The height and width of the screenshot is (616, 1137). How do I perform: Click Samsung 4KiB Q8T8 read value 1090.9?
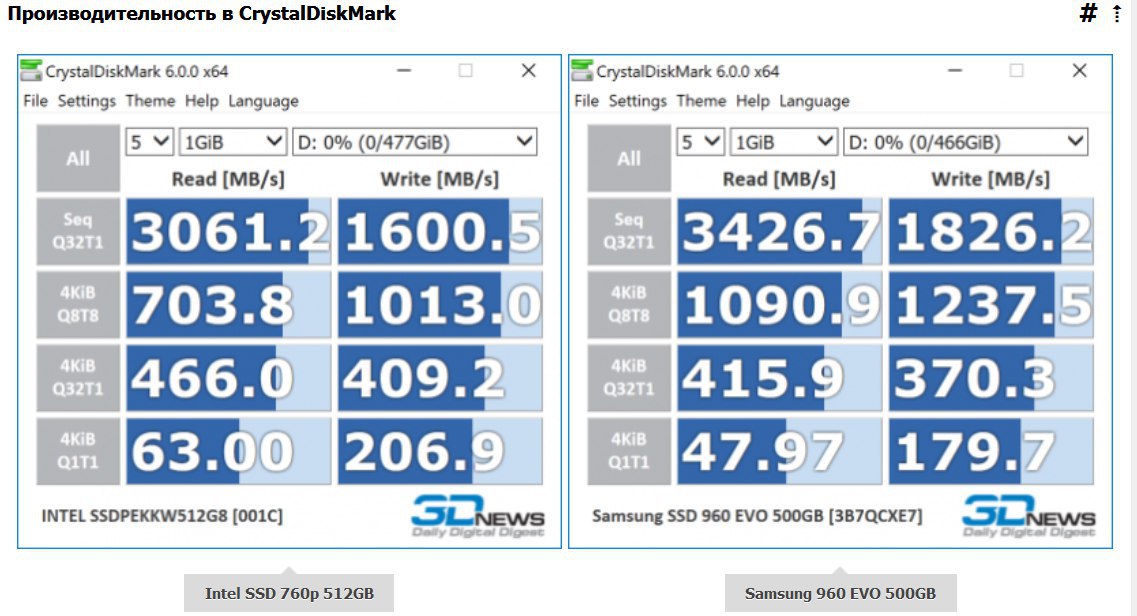point(780,304)
